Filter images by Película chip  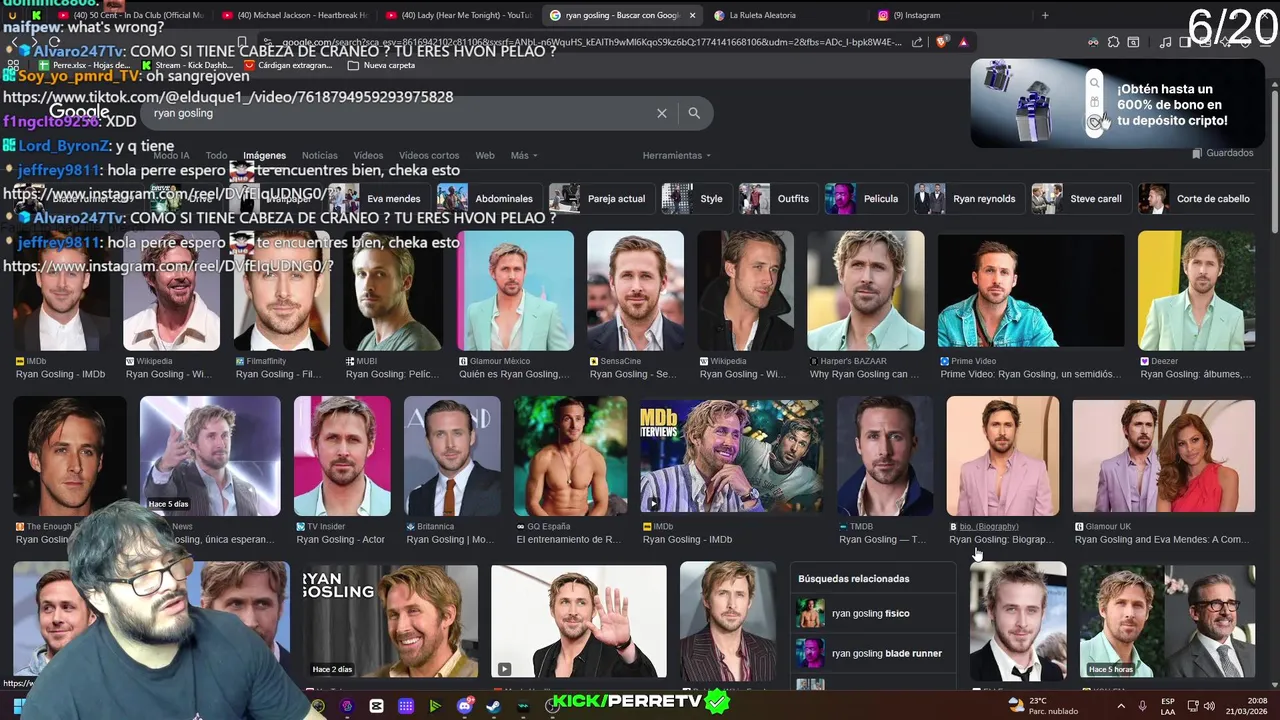point(864,198)
